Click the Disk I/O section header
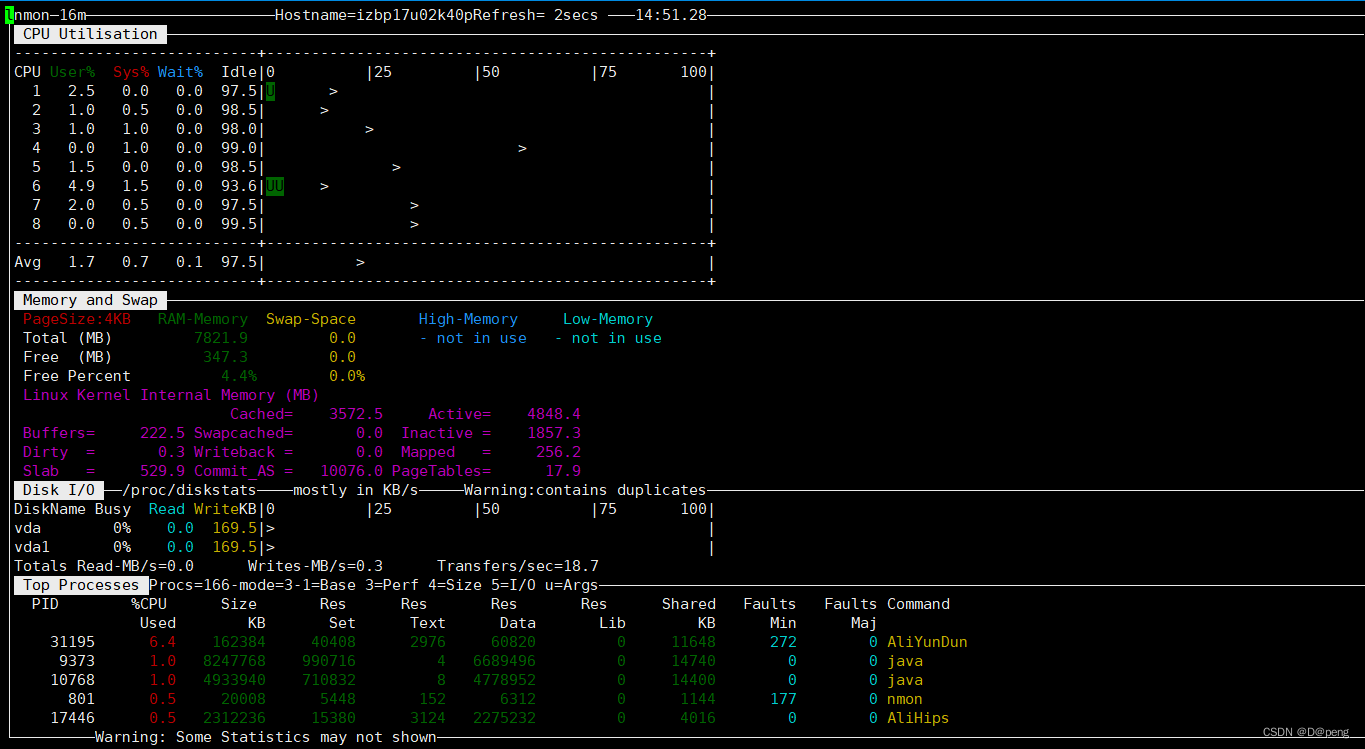 [x=59, y=490]
